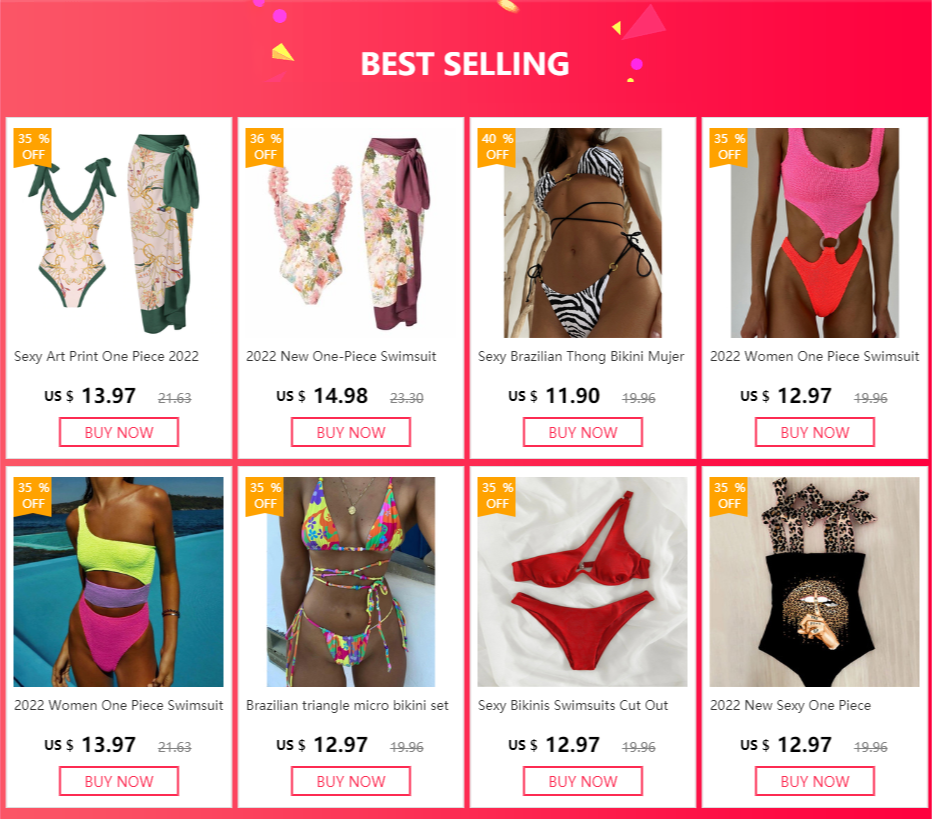932x819 pixels.
Task: Click BUY NOW under Brazilian Thong Bikini Mujer
Action: click(x=582, y=432)
